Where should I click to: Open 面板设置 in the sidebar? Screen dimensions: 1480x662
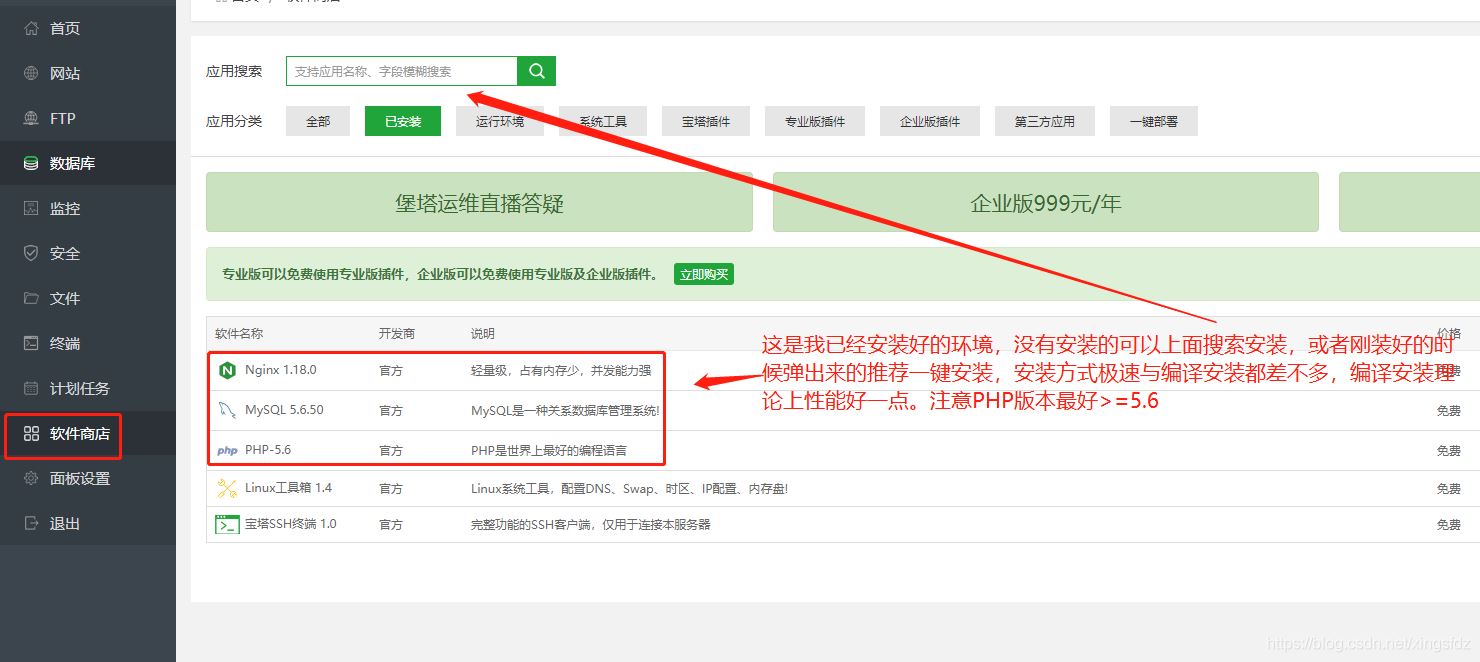click(x=79, y=478)
